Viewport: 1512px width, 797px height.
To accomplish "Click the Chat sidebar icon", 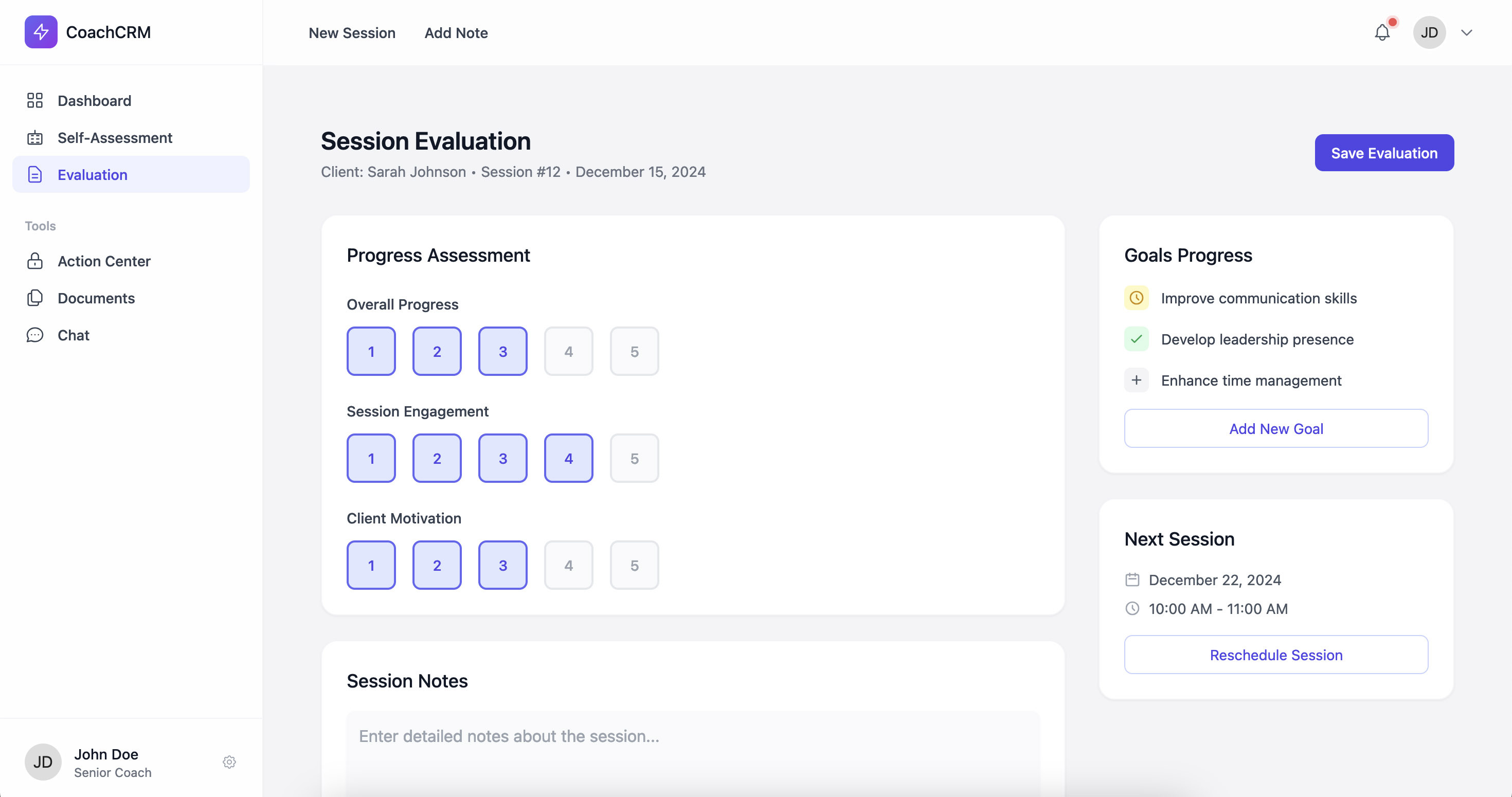I will point(34,335).
